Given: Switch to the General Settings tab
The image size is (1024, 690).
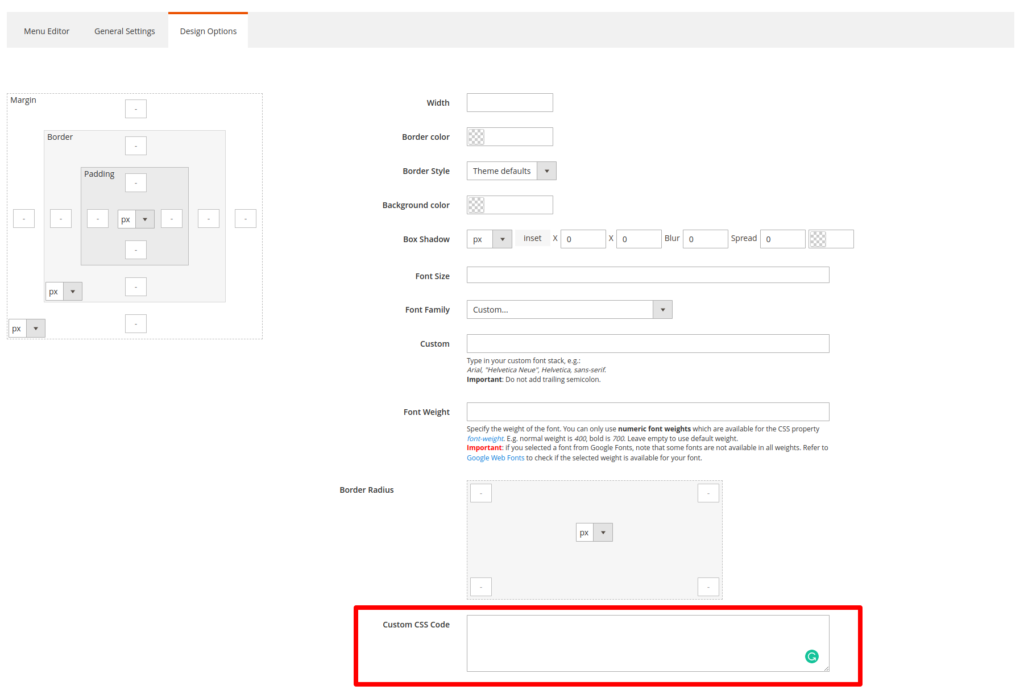Looking at the screenshot, I should point(125,31).
